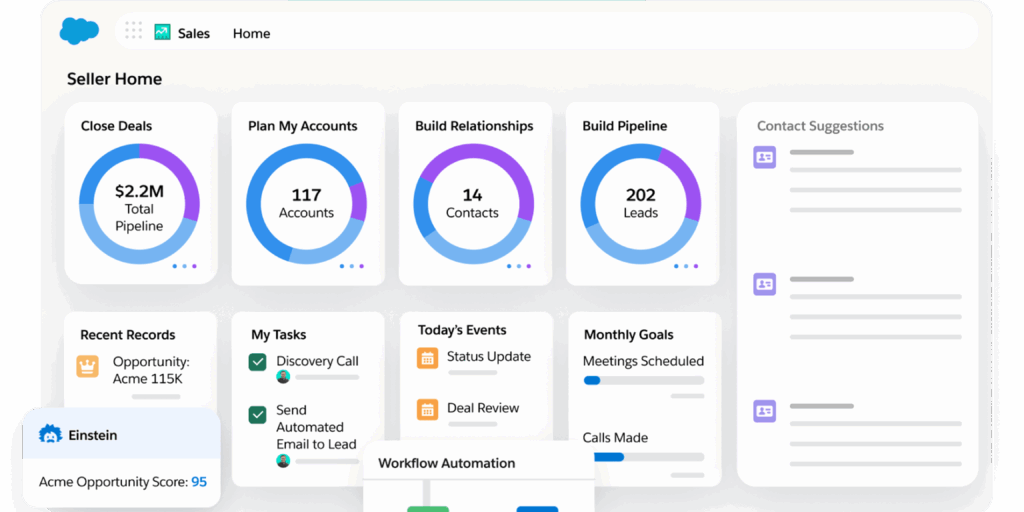The height and width of the screenshot is (512, 1024).
Task: Click the Build Relationships card title
Action: pos(474,126)
